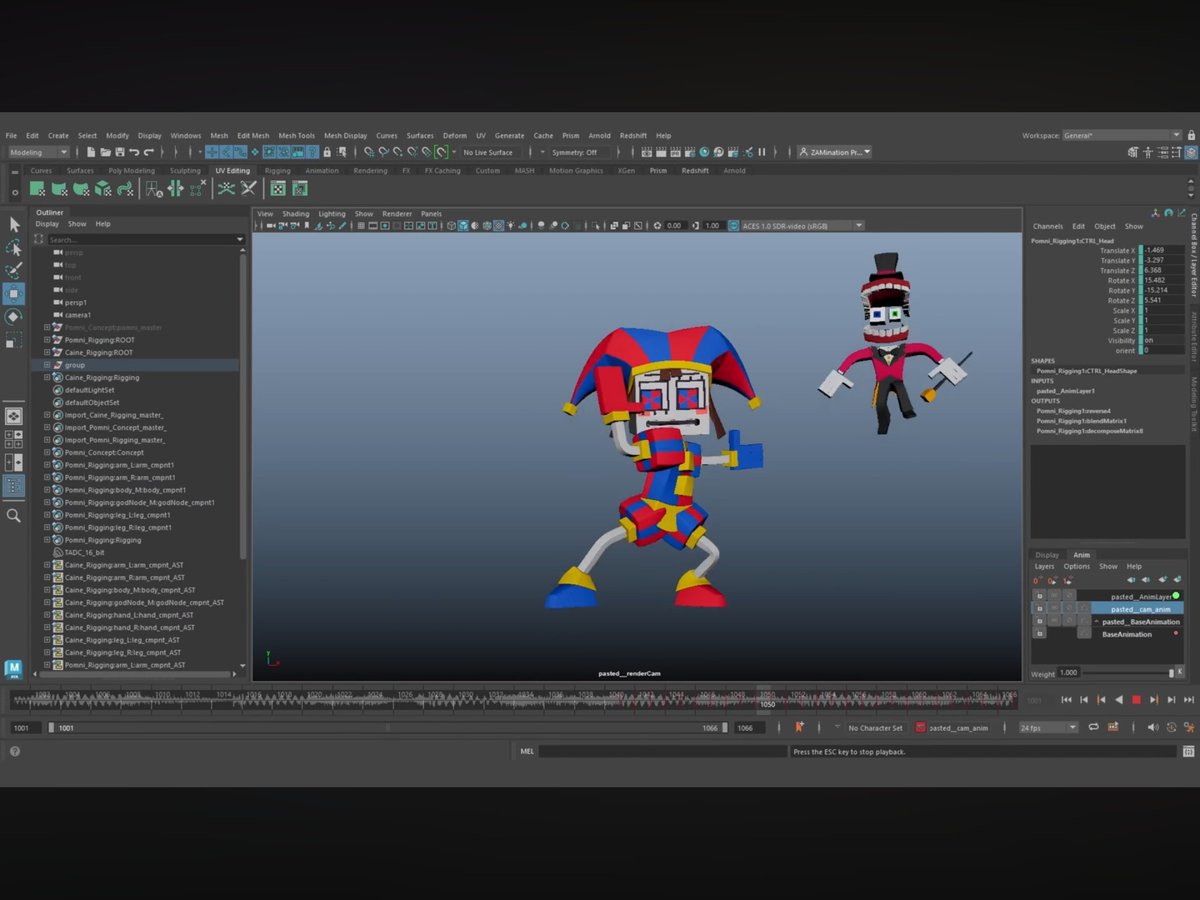Viewport: 1200px width, 900px height.
Task: Select pasted__AnimLayer1 under INPUTS
Action: pos(1065,391)
